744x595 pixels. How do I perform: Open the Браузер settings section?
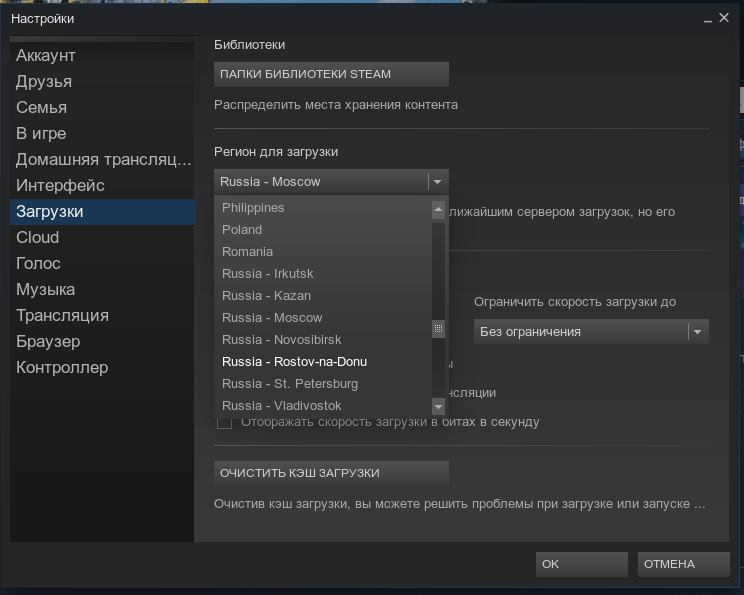tap(102, 342)
